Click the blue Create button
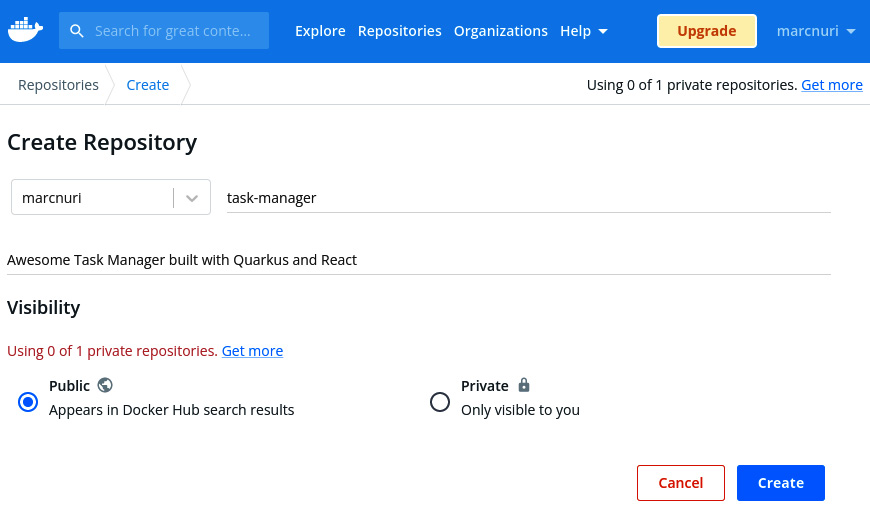 click(781, 483)
